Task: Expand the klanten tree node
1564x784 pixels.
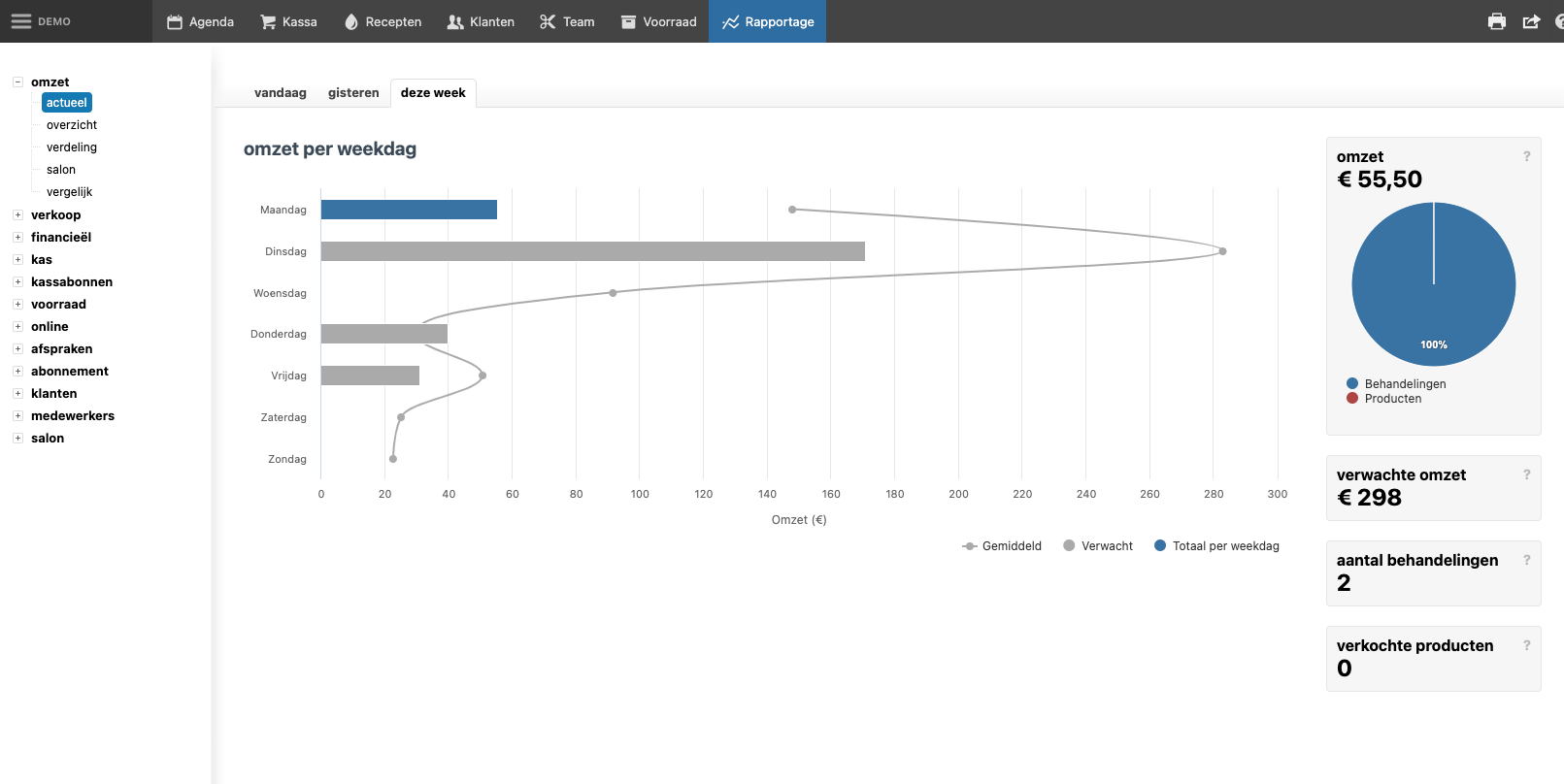Action: point(17,394)
